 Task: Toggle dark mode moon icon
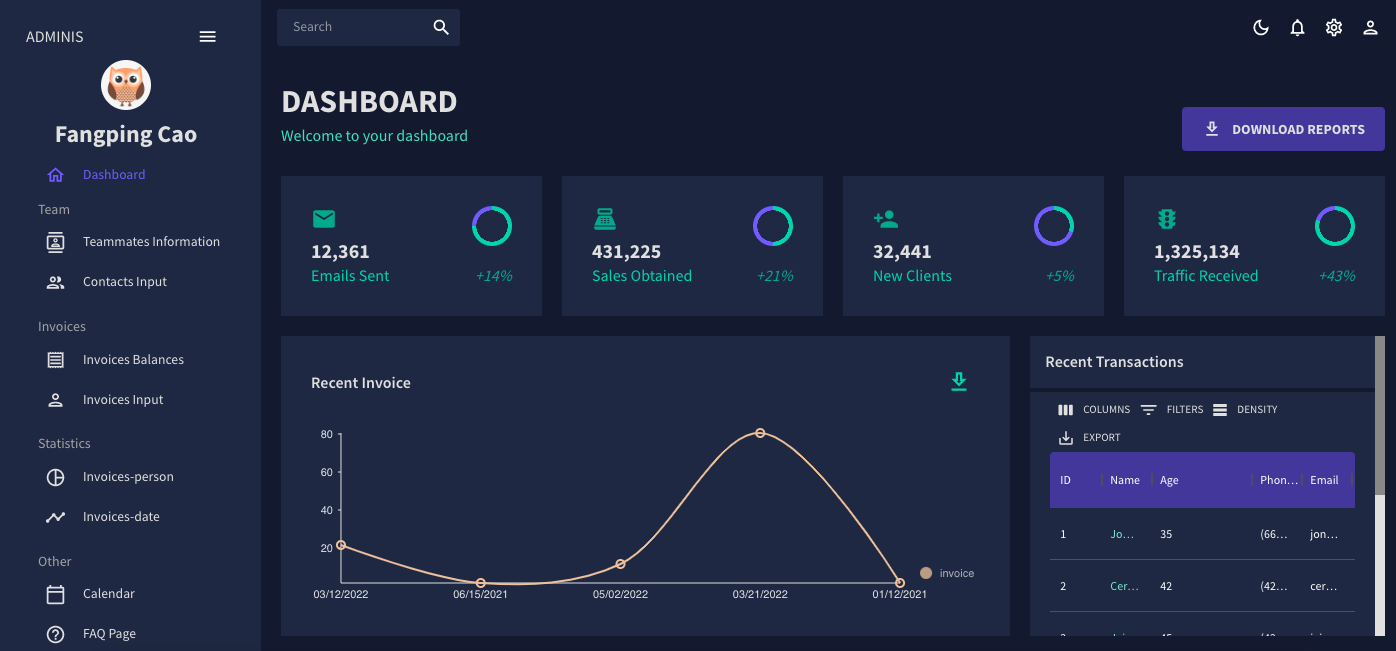[1261, 28]
